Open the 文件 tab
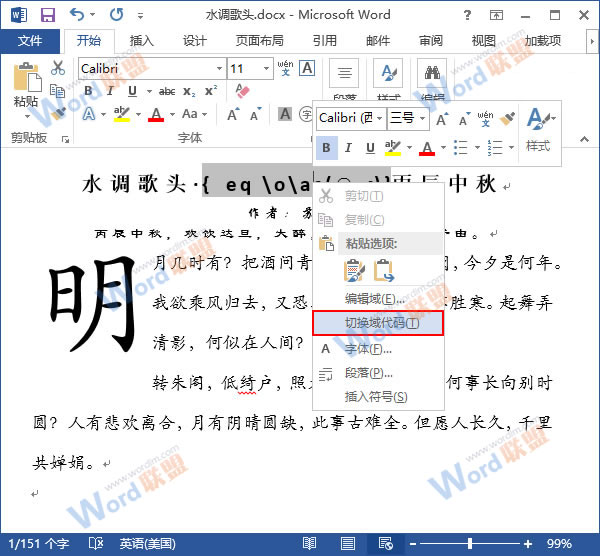 [x=30, y=41]
